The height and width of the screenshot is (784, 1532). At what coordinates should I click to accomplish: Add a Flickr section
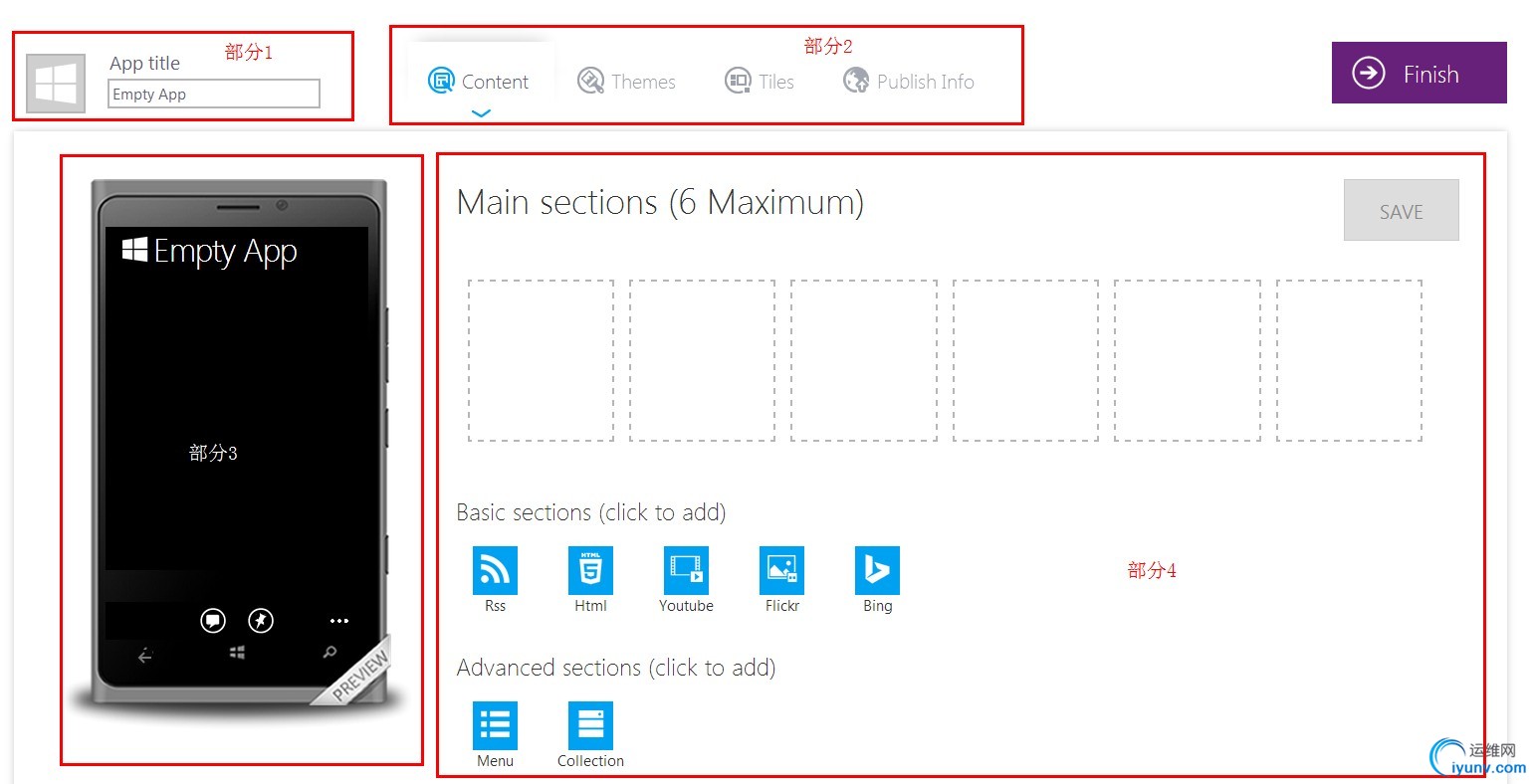[x=781, y=570]
